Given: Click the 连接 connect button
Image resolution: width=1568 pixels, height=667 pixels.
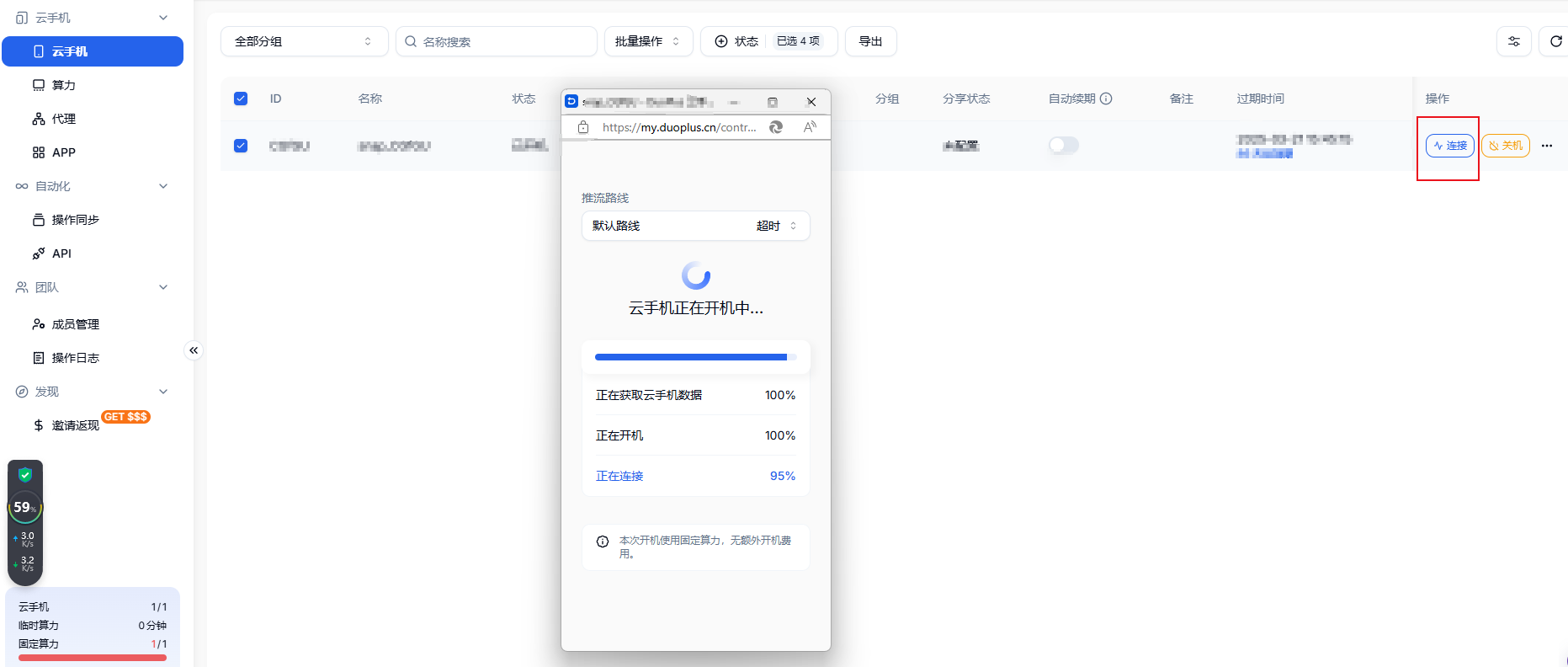Looking at the screenshot, I should click(1450, 146).
